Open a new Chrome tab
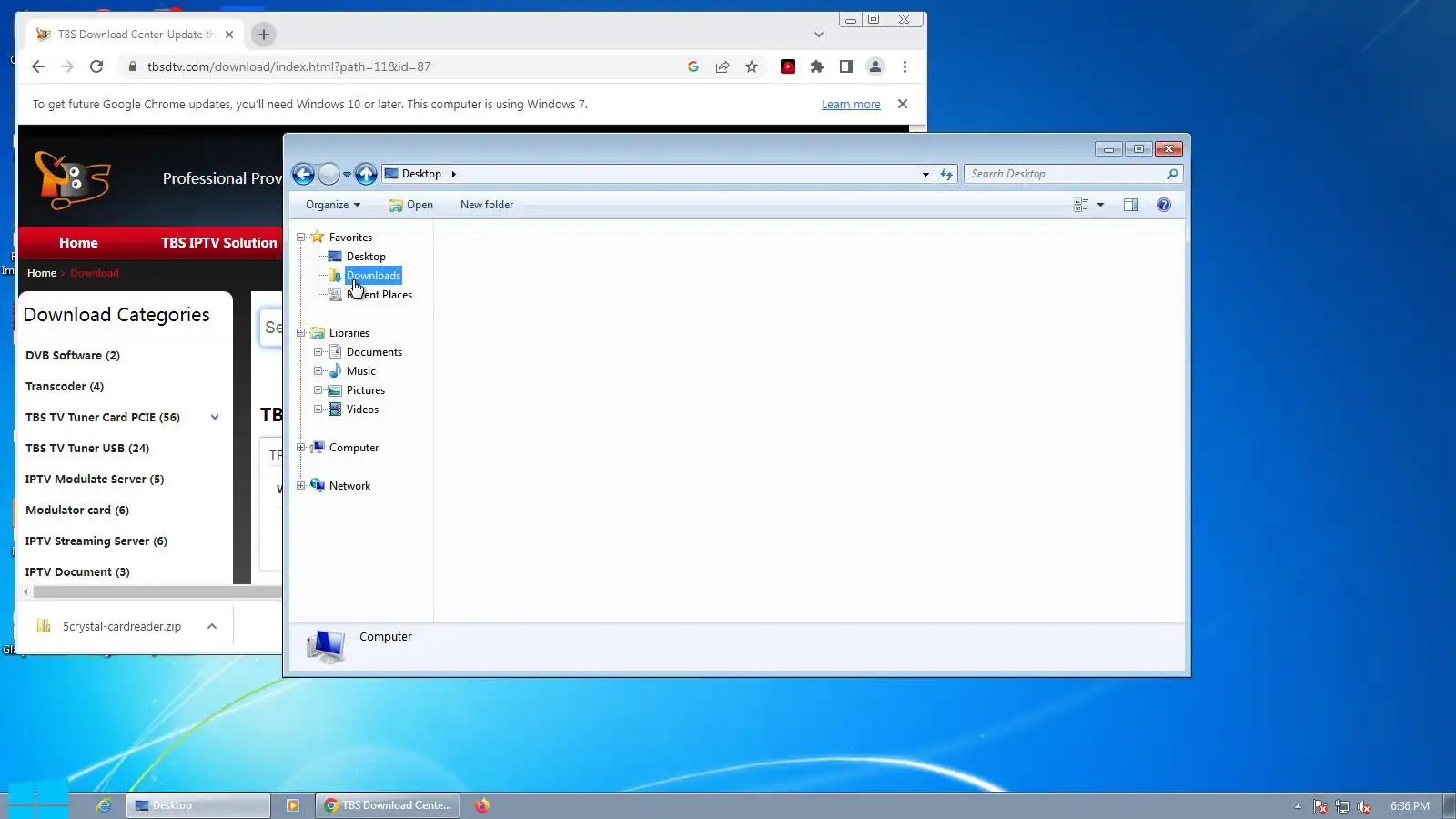Viewport: 1456px width, 819px height. pos(264,35)
